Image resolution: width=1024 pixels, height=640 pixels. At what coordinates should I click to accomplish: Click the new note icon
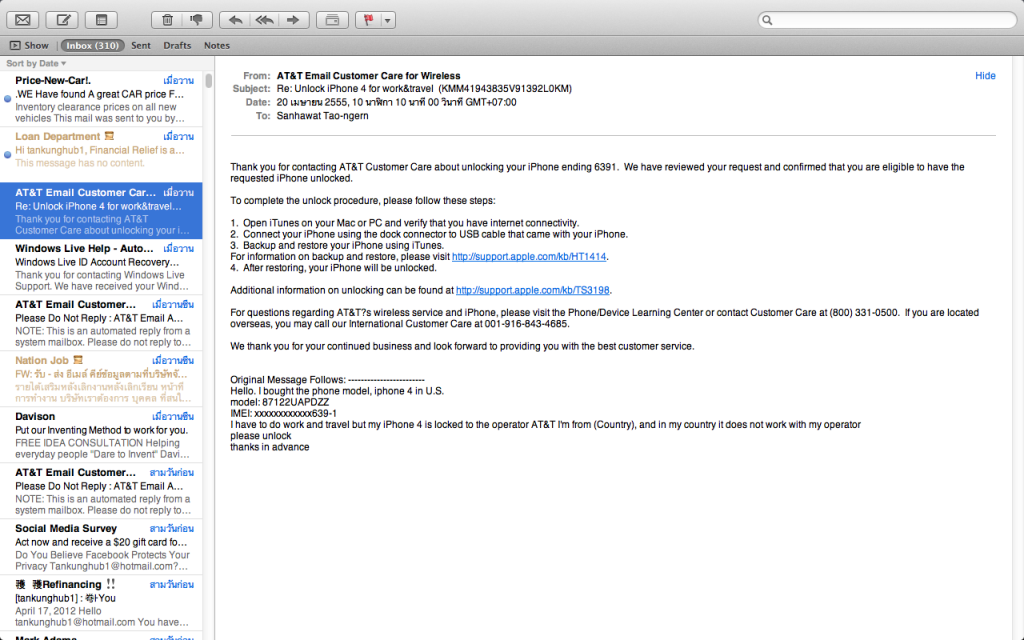tap(101, 19)
